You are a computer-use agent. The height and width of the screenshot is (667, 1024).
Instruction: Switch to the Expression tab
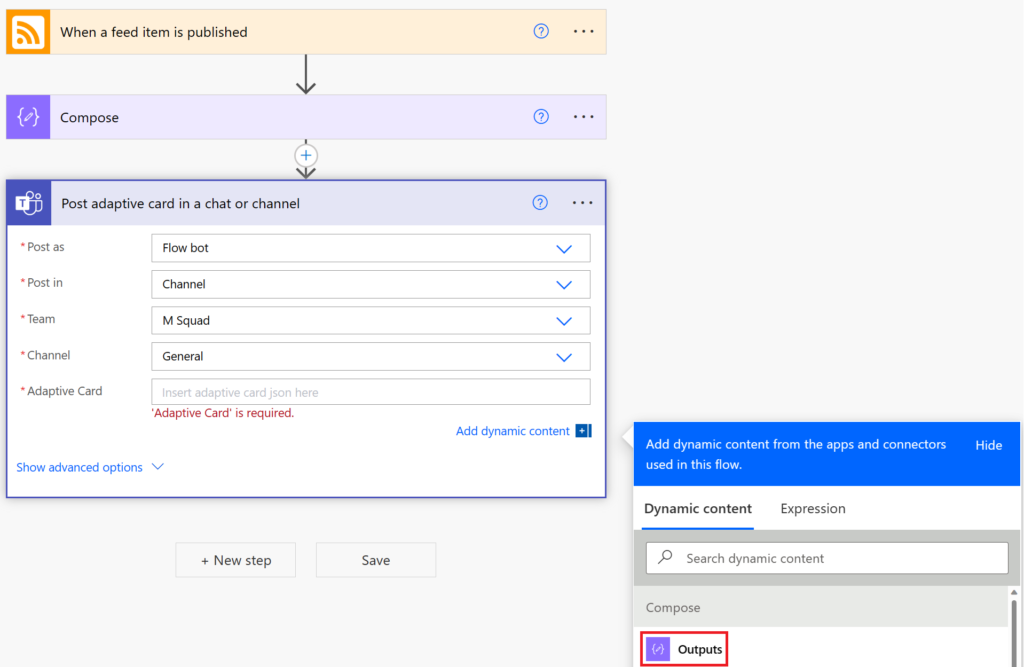(x=812, y=509)
